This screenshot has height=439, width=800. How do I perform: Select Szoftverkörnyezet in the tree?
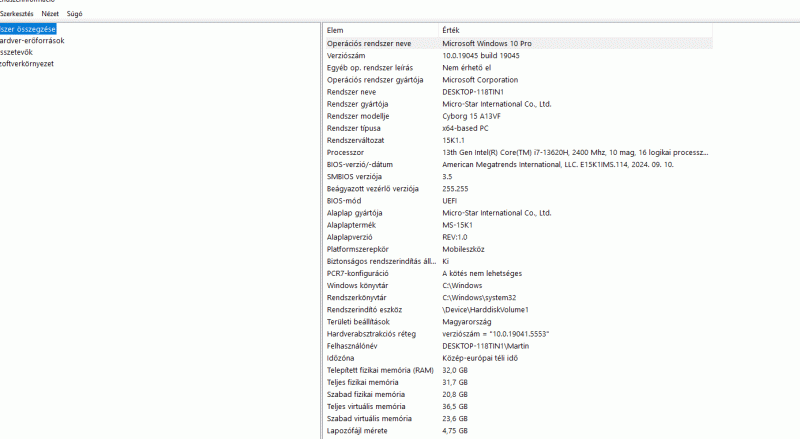click(27, 64)
